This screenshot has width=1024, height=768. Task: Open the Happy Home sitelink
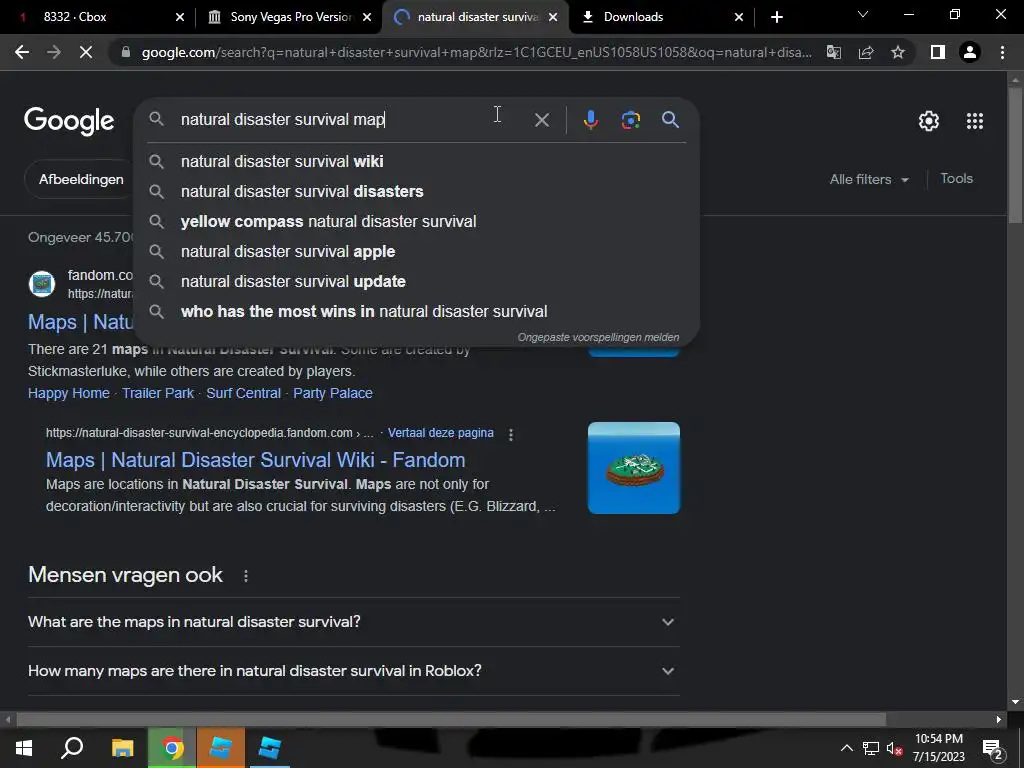(69, 393)
